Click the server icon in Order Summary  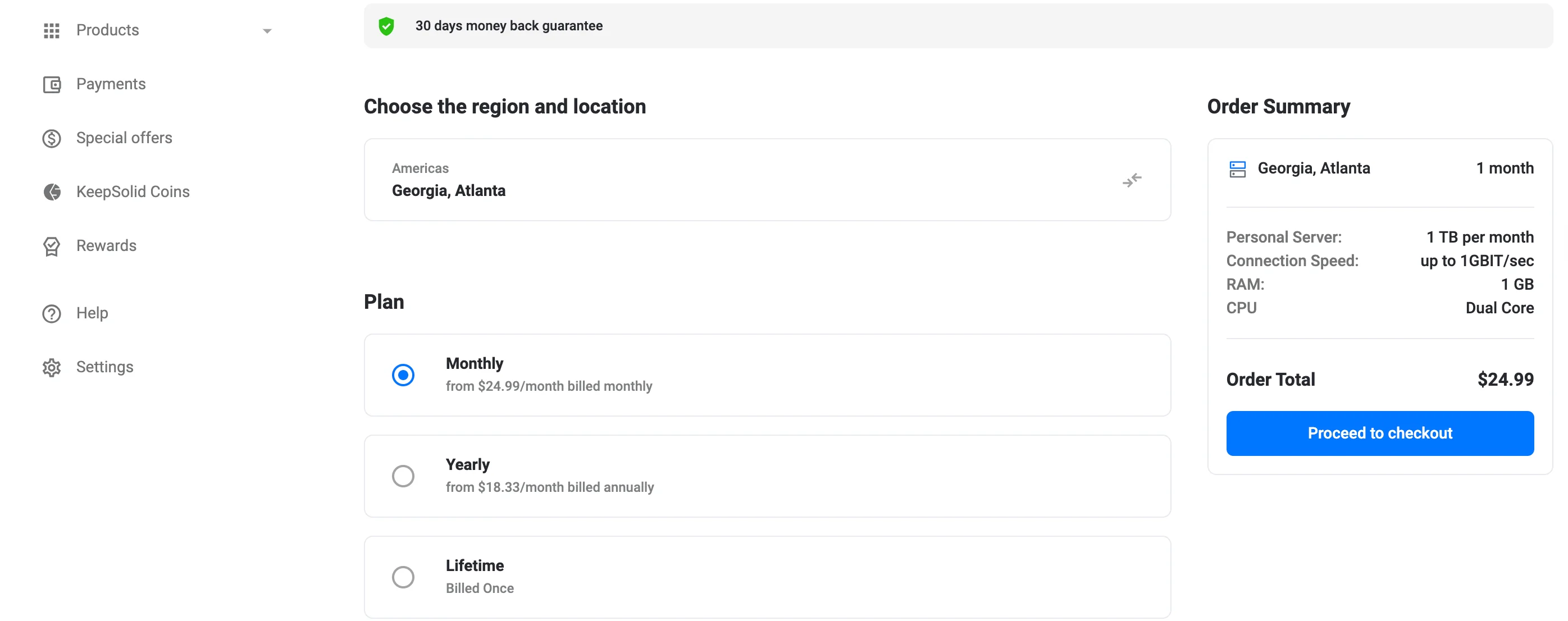pos(1237,168)
